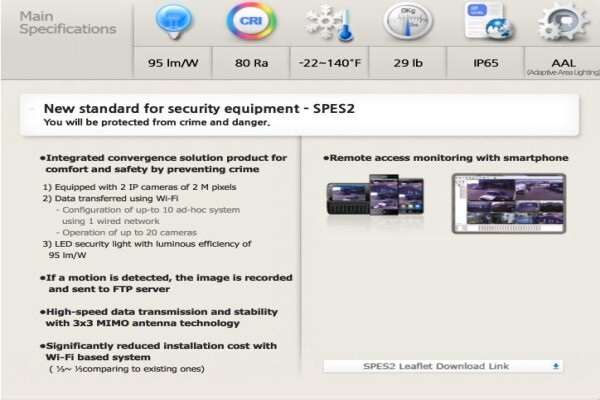Viewport: 600px width, 400px height.
Task: Click the 'New standard for security equipment - SPES2' title
Action: pos(199,109)
